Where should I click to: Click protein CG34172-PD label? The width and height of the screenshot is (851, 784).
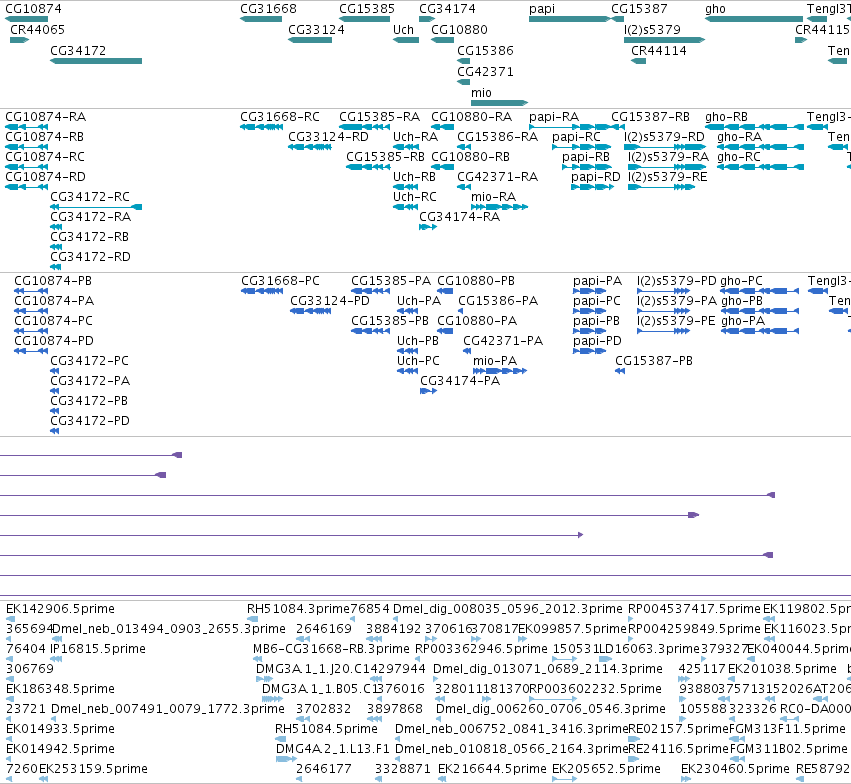coord(90,420)
